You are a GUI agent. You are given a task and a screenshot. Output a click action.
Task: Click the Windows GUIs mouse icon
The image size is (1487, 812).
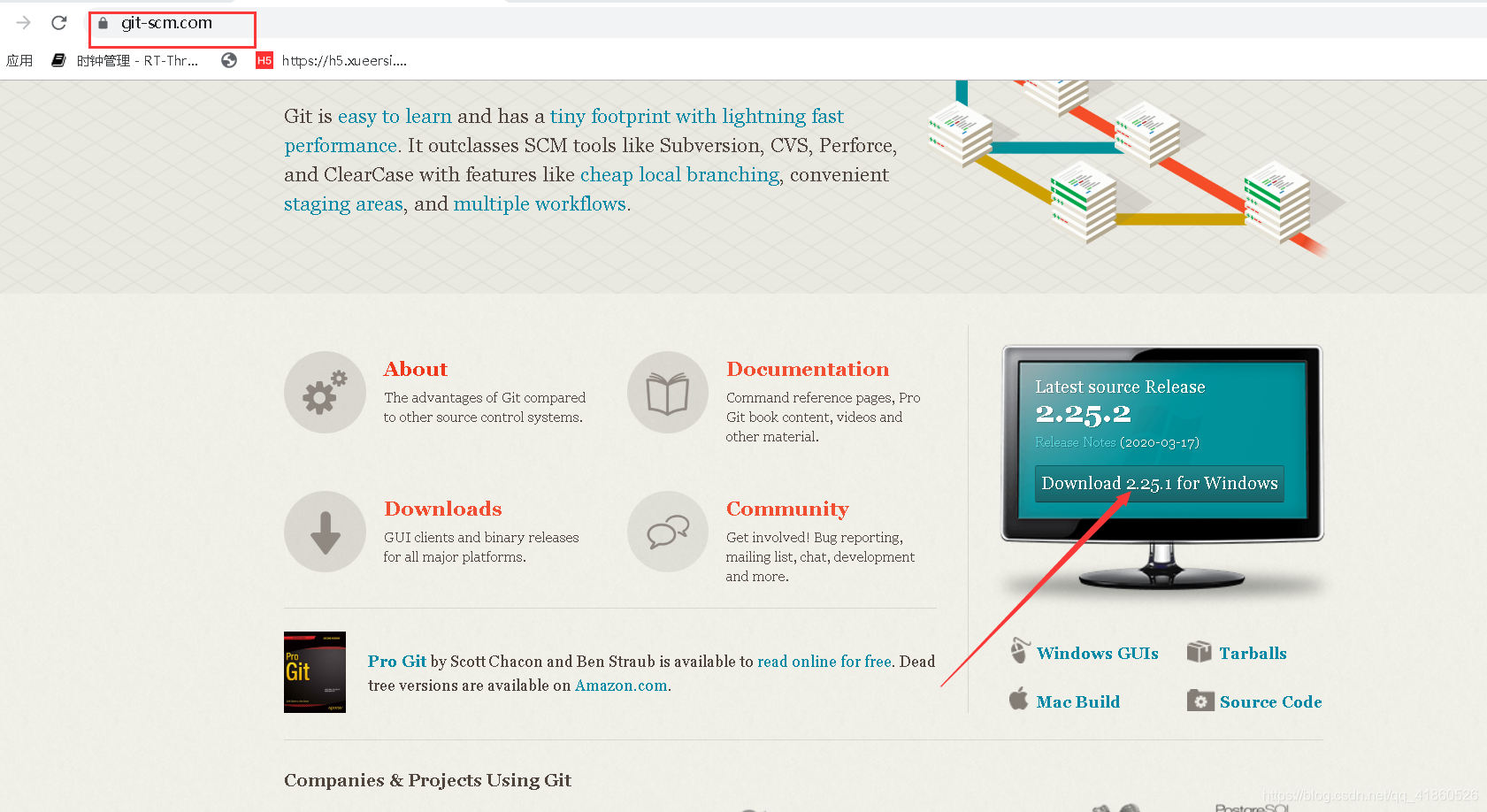tap(1019, 651)
